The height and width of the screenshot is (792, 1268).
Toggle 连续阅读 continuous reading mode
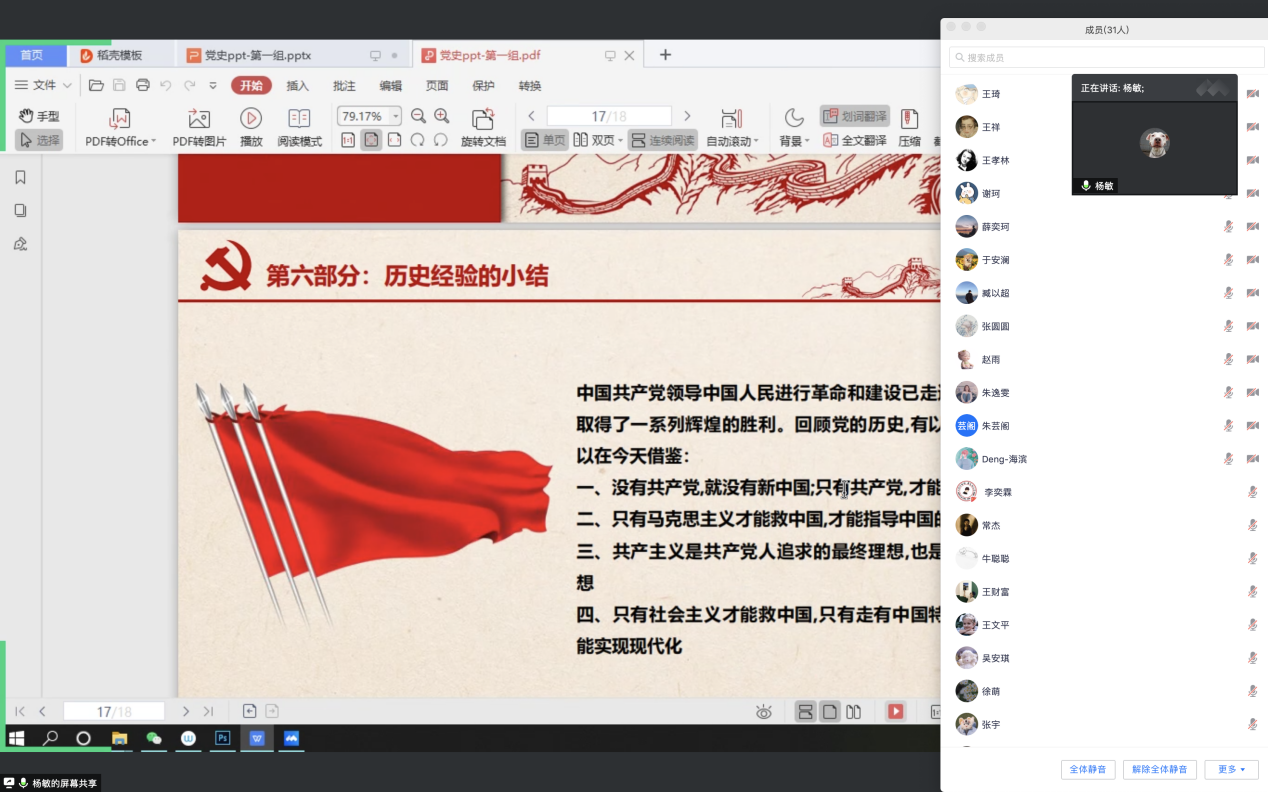(662, 141)
